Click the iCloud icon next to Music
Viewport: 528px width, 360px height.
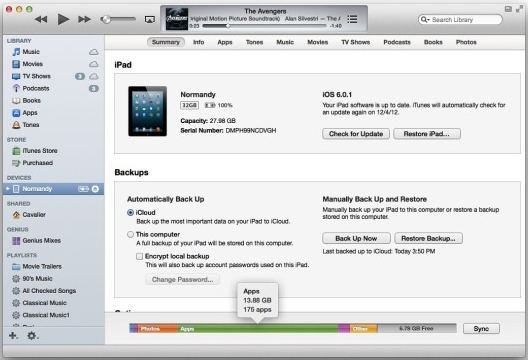coord(94,52)
